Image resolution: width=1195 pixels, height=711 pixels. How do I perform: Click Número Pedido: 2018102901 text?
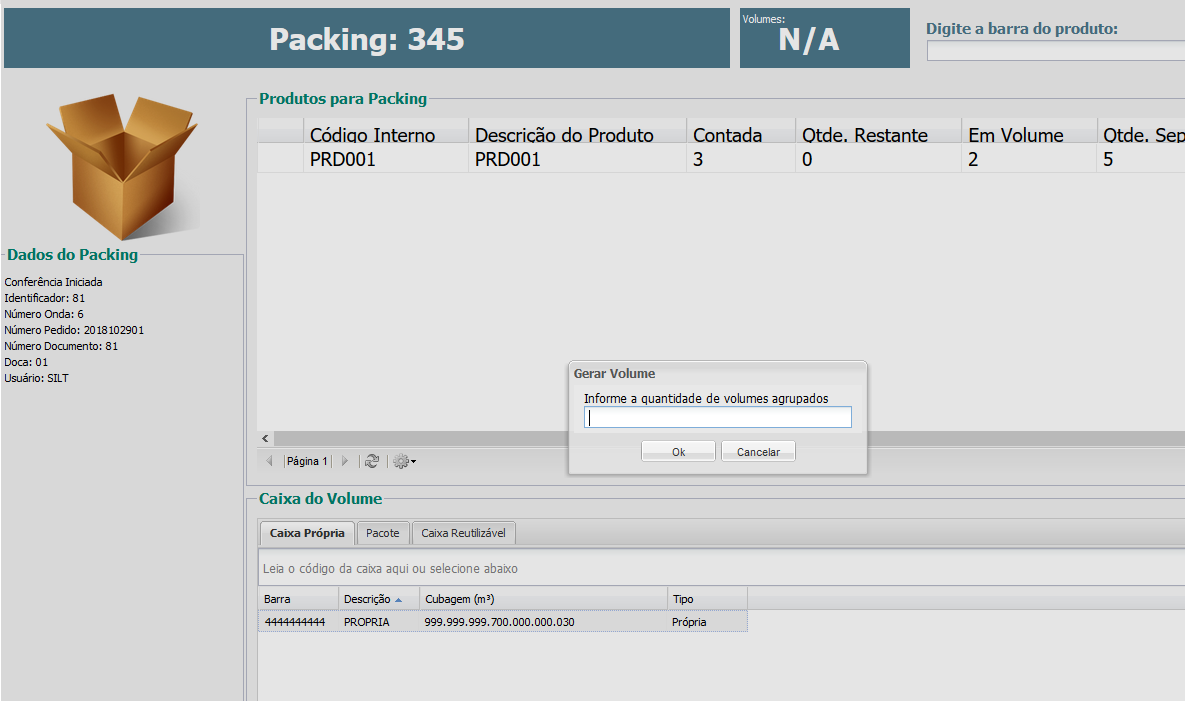tap(74, 330)
